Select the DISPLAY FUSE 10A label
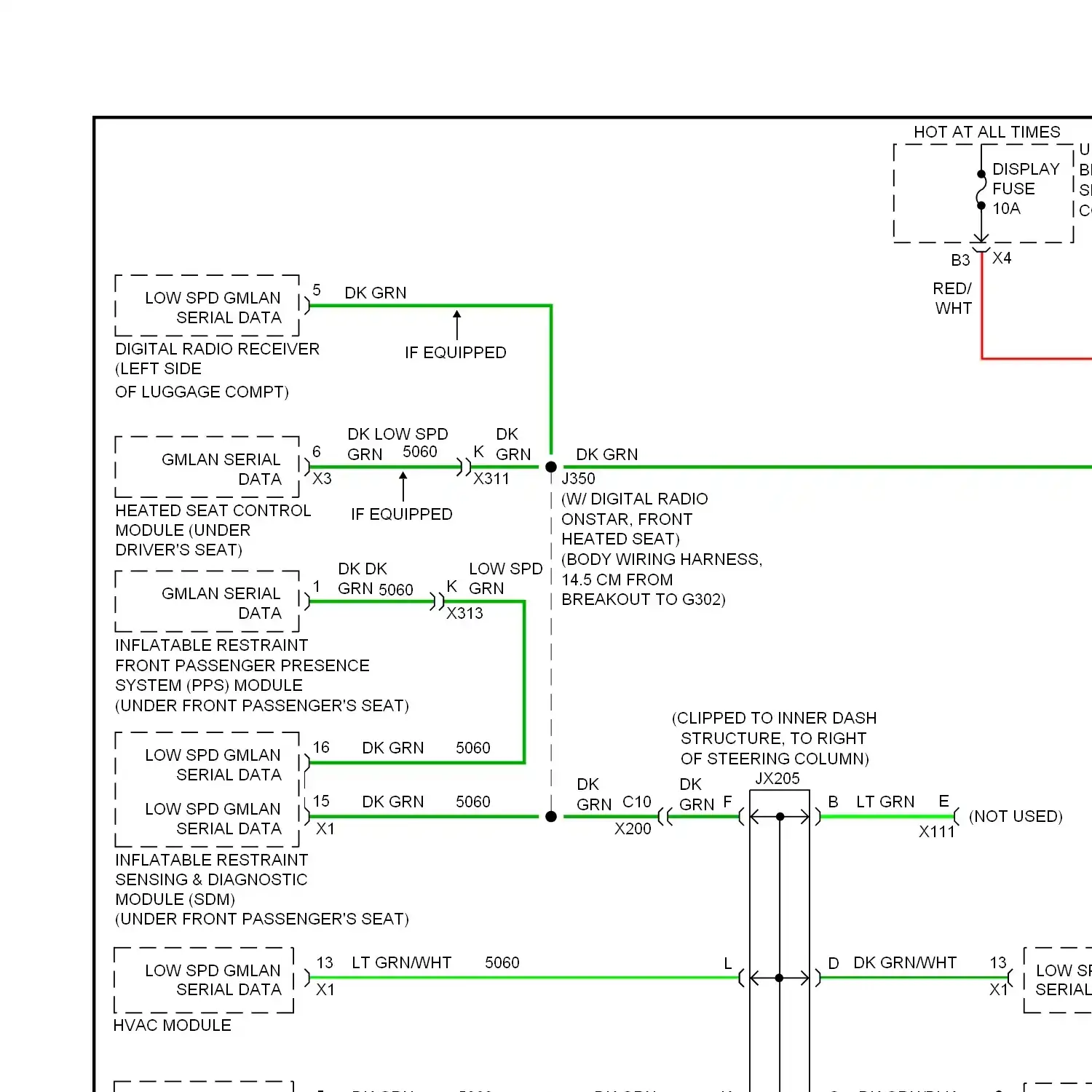 point(1026,189)
